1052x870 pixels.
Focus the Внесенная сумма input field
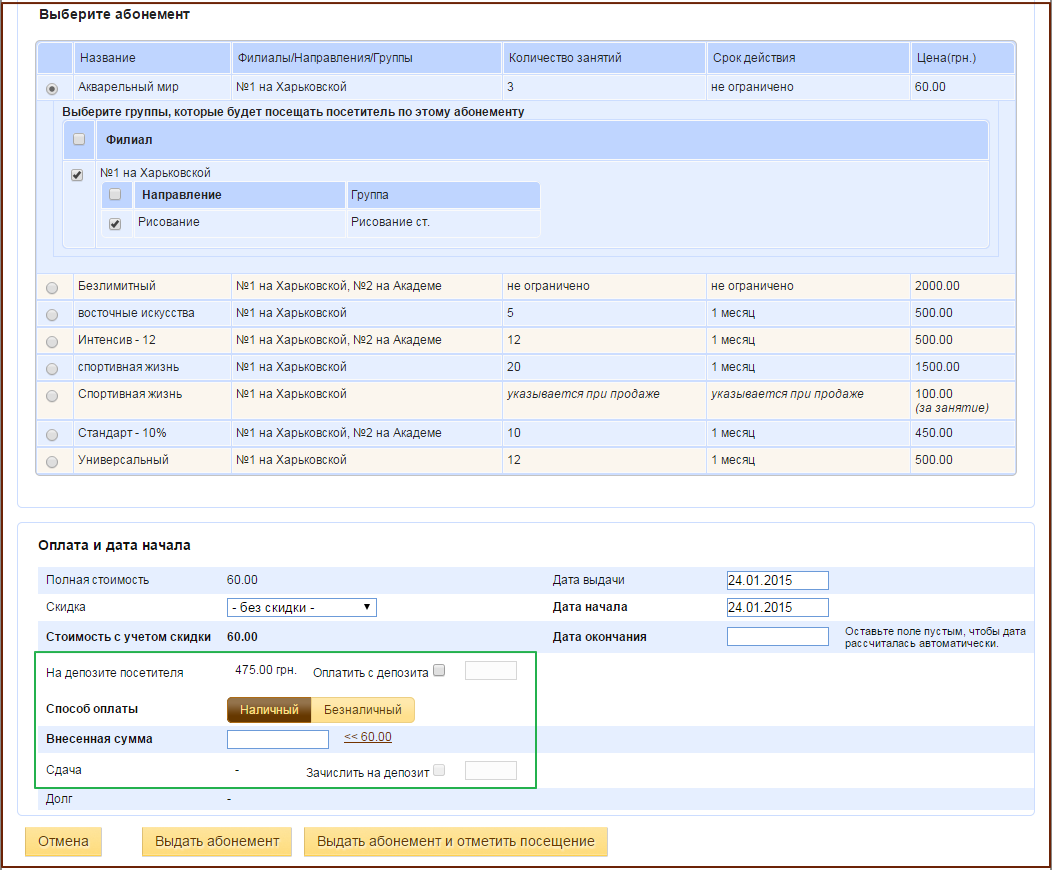coord(278,739)
